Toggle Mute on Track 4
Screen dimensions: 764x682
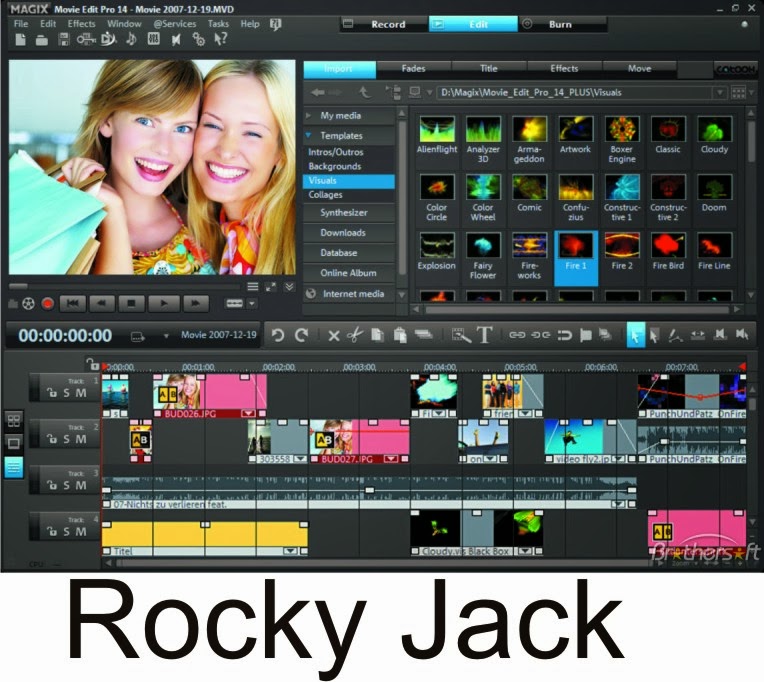tap(81, 532)
